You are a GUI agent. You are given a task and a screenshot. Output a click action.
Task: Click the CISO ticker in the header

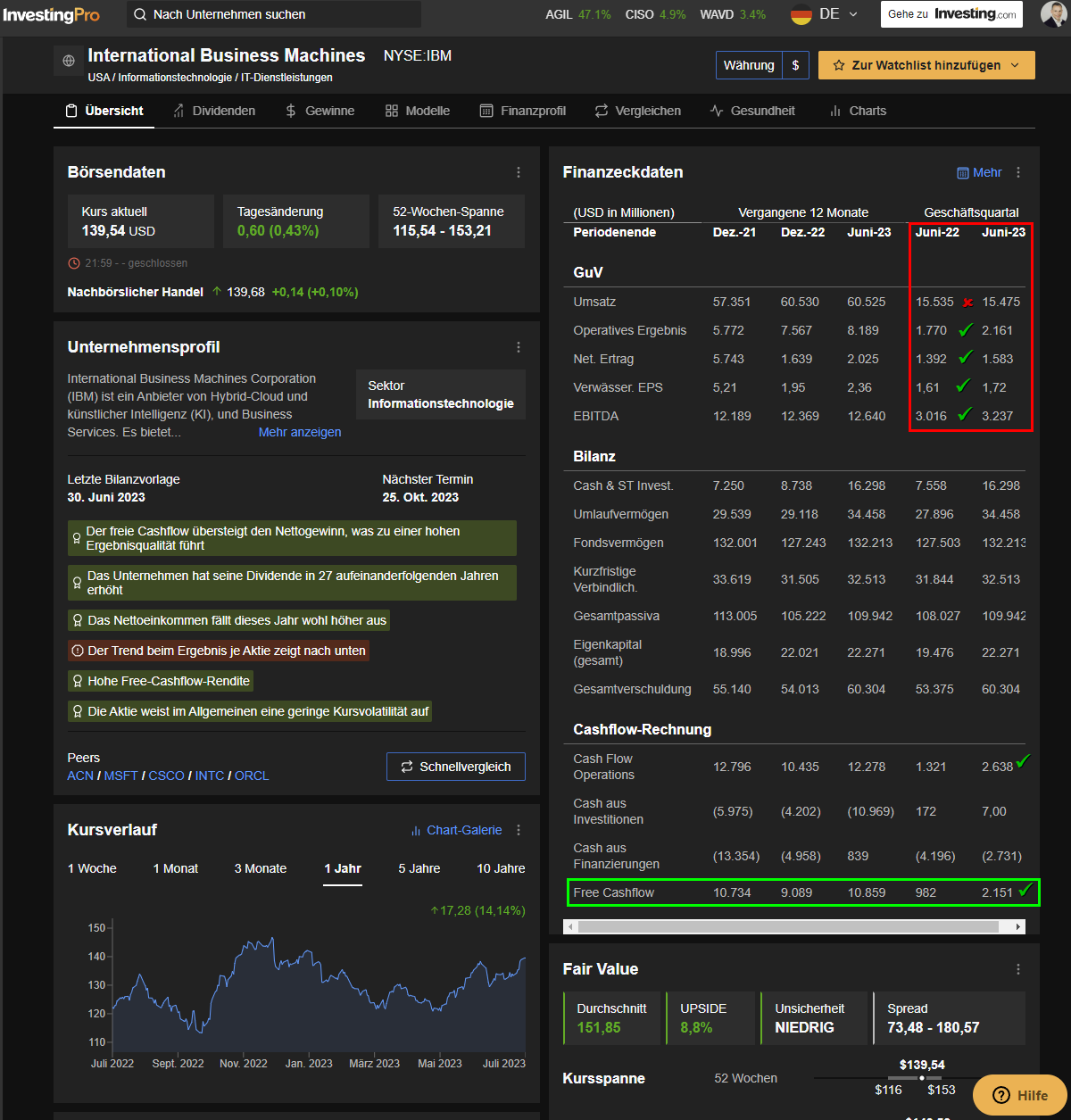pos(655,14)
